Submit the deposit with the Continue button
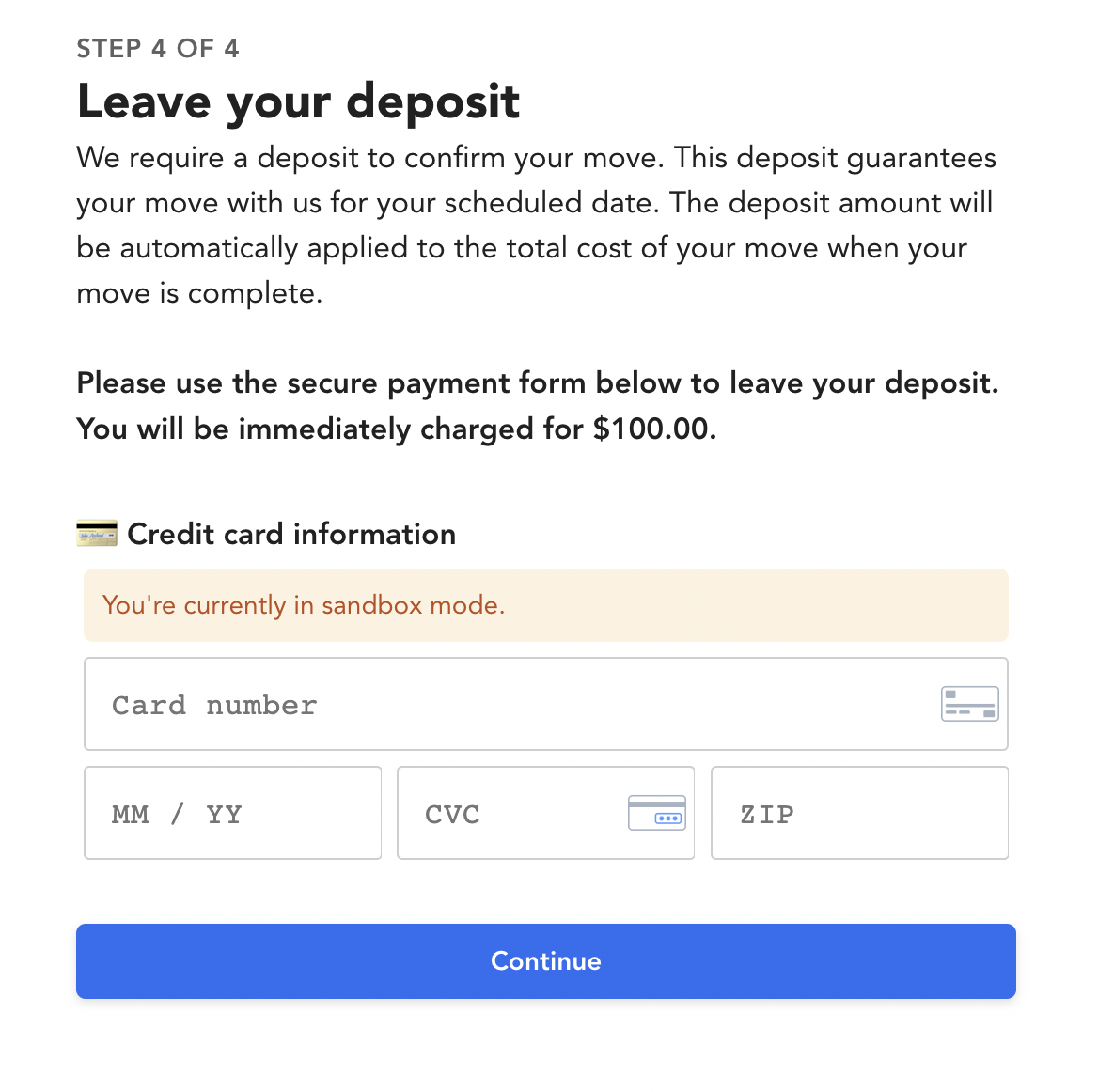This screenshot has height=1092, width=1098. pos(545,961)
